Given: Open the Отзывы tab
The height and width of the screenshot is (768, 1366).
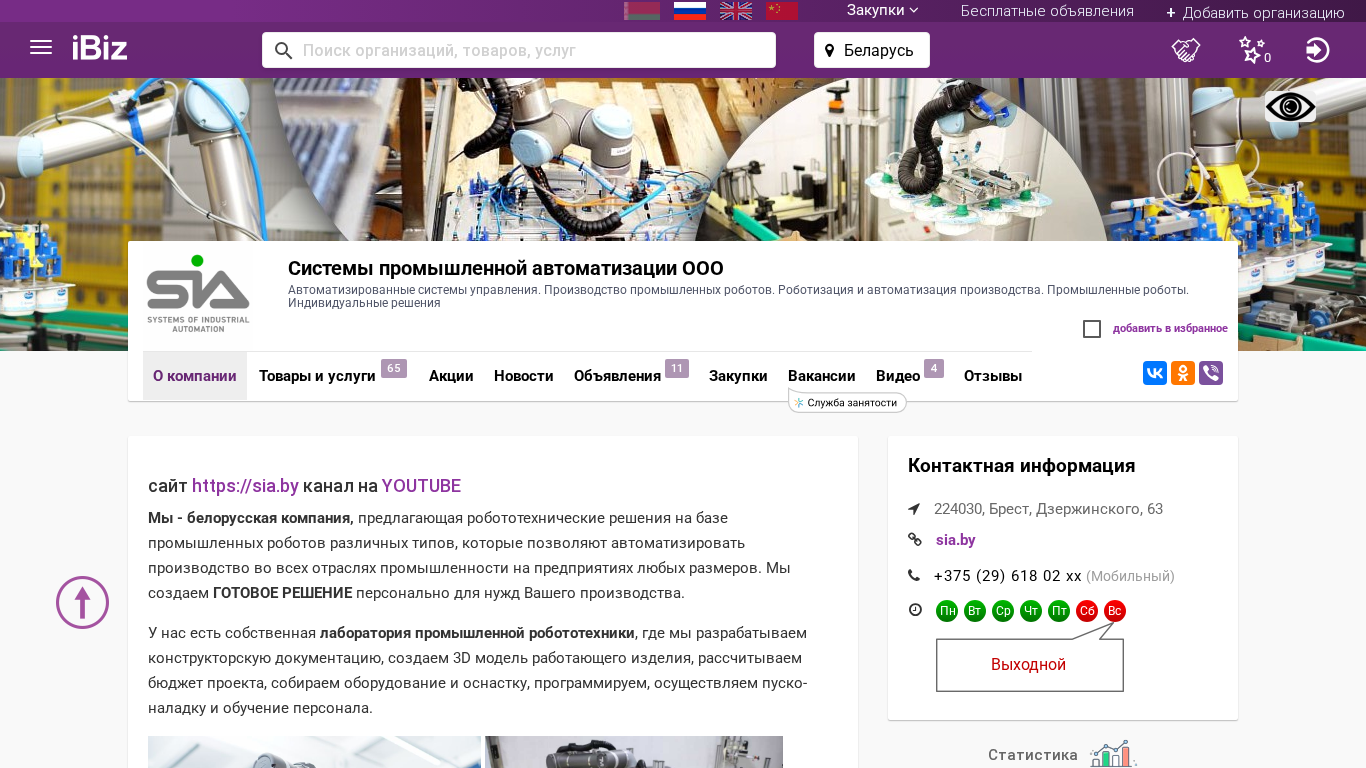Looking at the screenshot, I should click(x=993, y=376).
